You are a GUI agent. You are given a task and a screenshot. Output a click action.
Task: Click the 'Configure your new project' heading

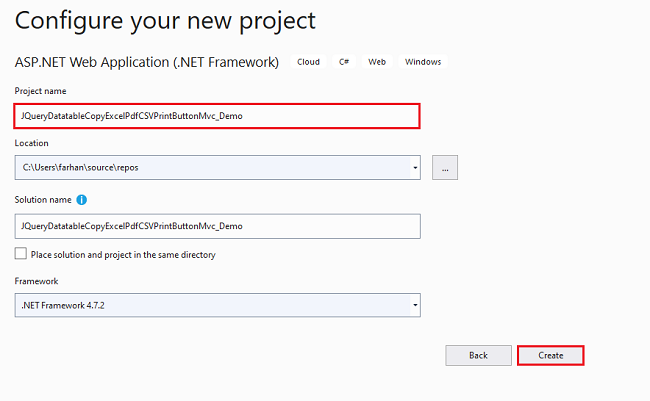tap(165, 21)
